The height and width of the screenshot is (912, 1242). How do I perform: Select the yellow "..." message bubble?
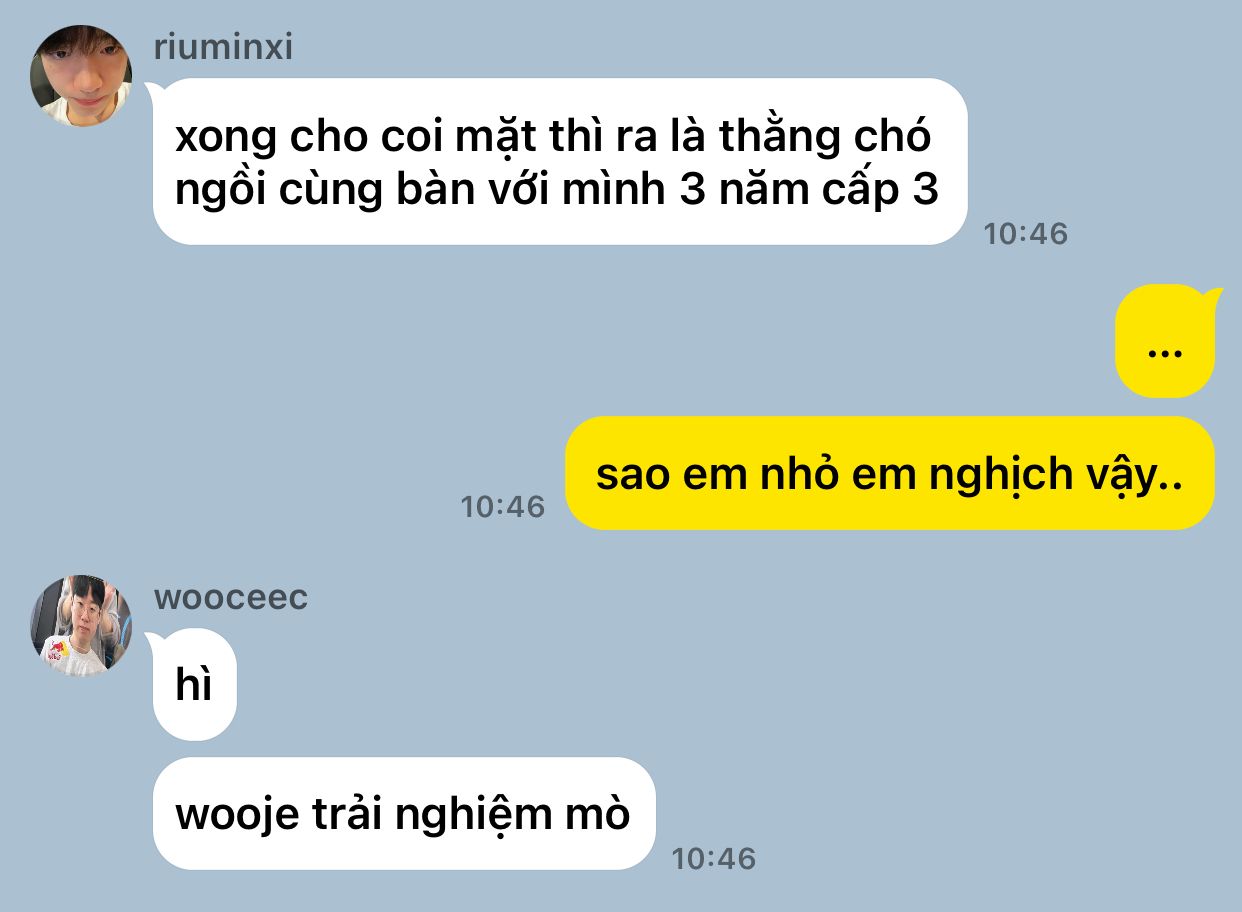pyautogui.click(x=1165, y=341)
